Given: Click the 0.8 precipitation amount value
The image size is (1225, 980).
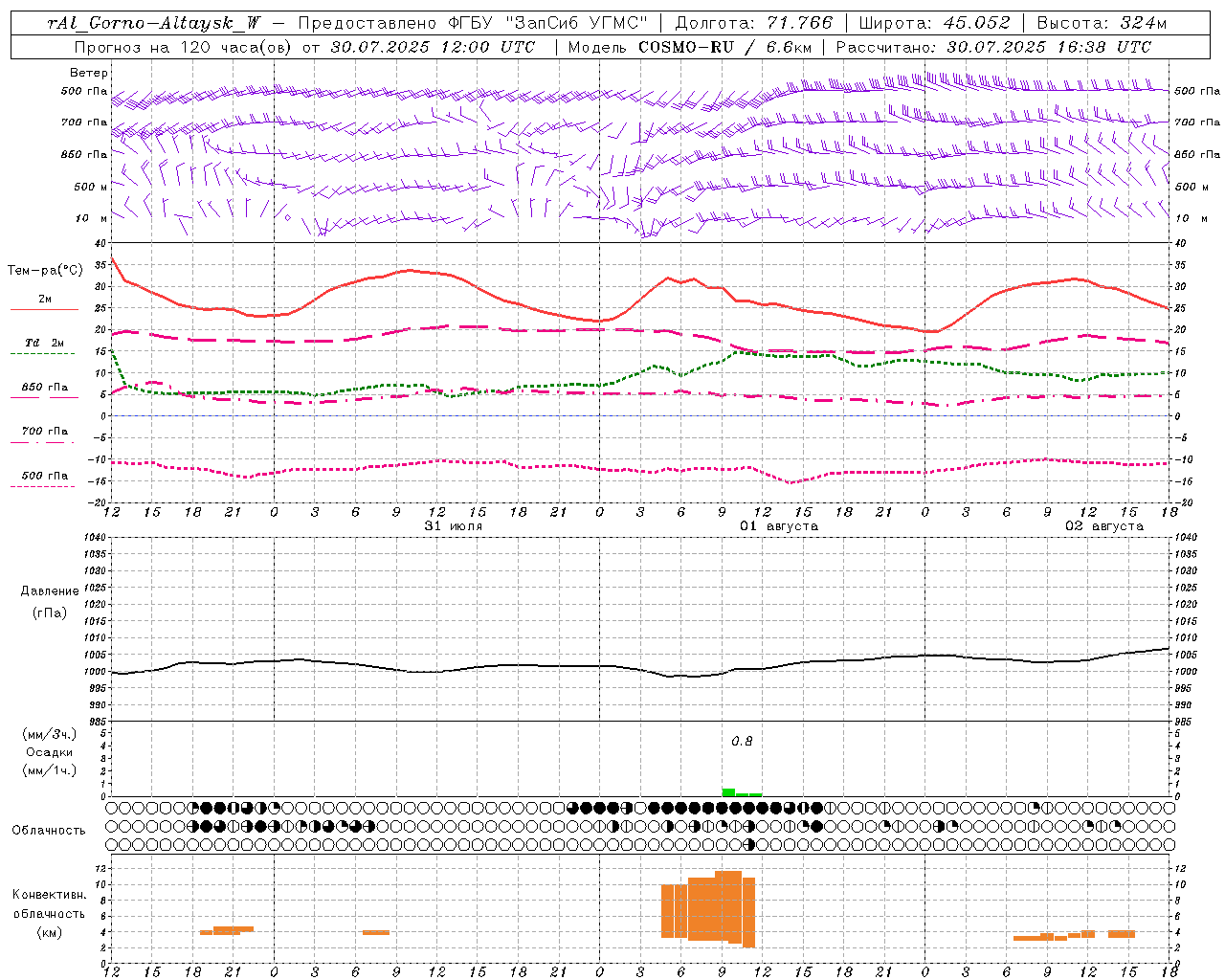Looking at the screenshot, I should [x=742, y=742].
